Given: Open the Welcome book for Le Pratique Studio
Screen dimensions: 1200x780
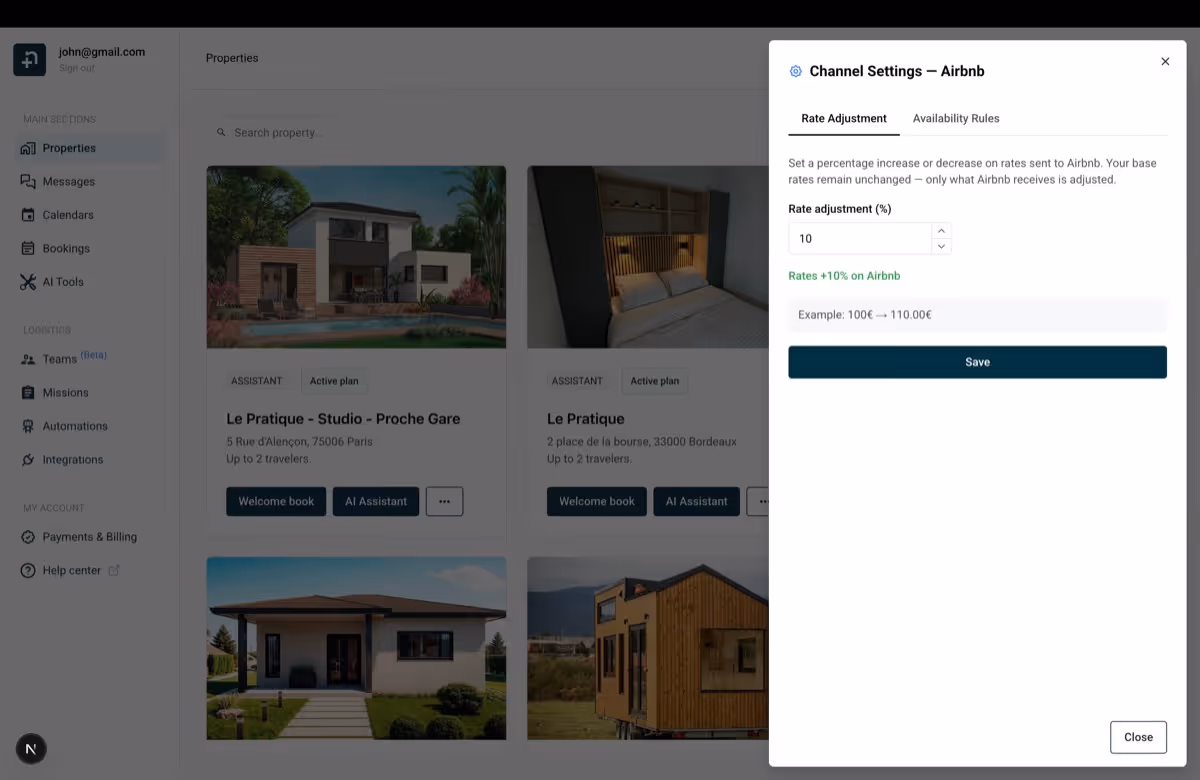Looking at the screenshot, I should pyautogui.click(x=276, y=501).
